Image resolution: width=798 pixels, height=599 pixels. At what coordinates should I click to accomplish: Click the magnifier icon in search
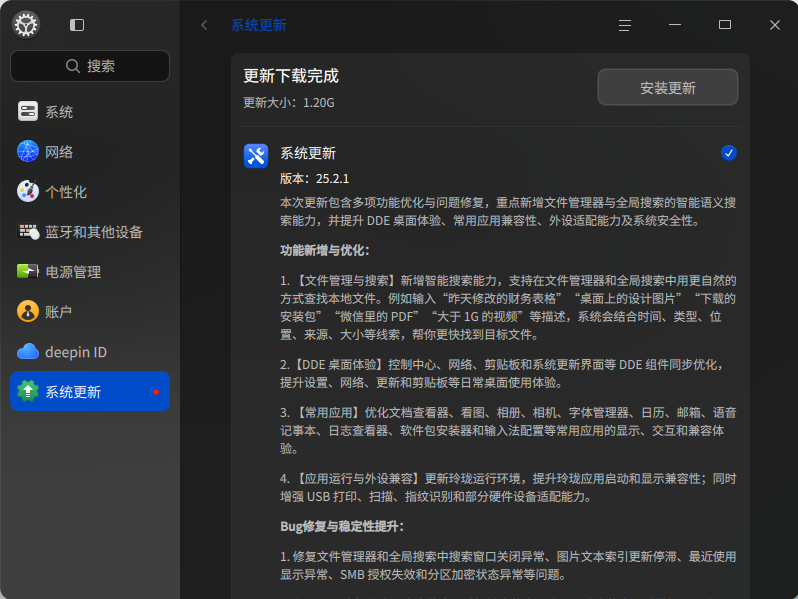(73, 66)
